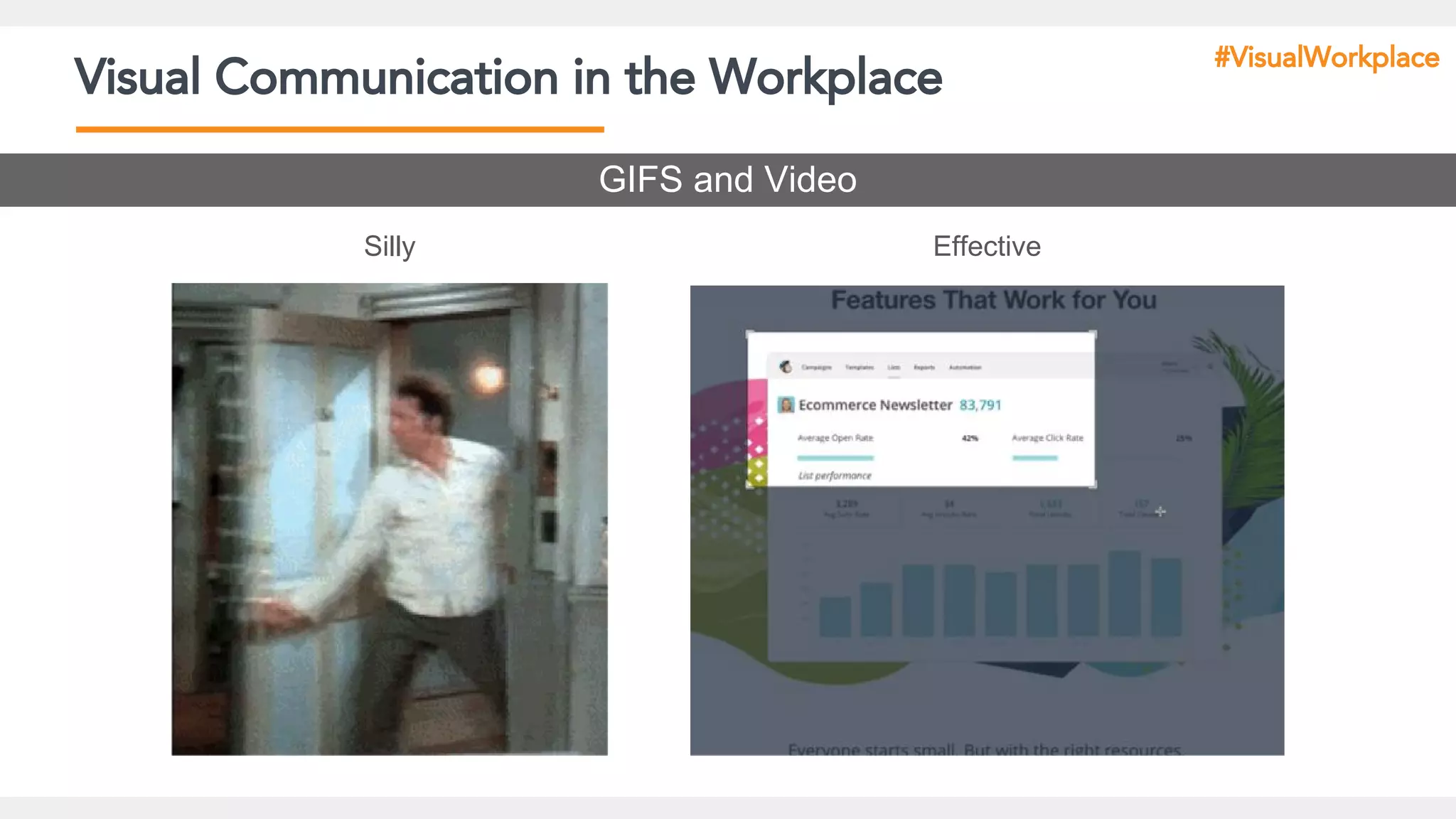
Task: Click the 83,791 subscriber count
Action: 980,405
